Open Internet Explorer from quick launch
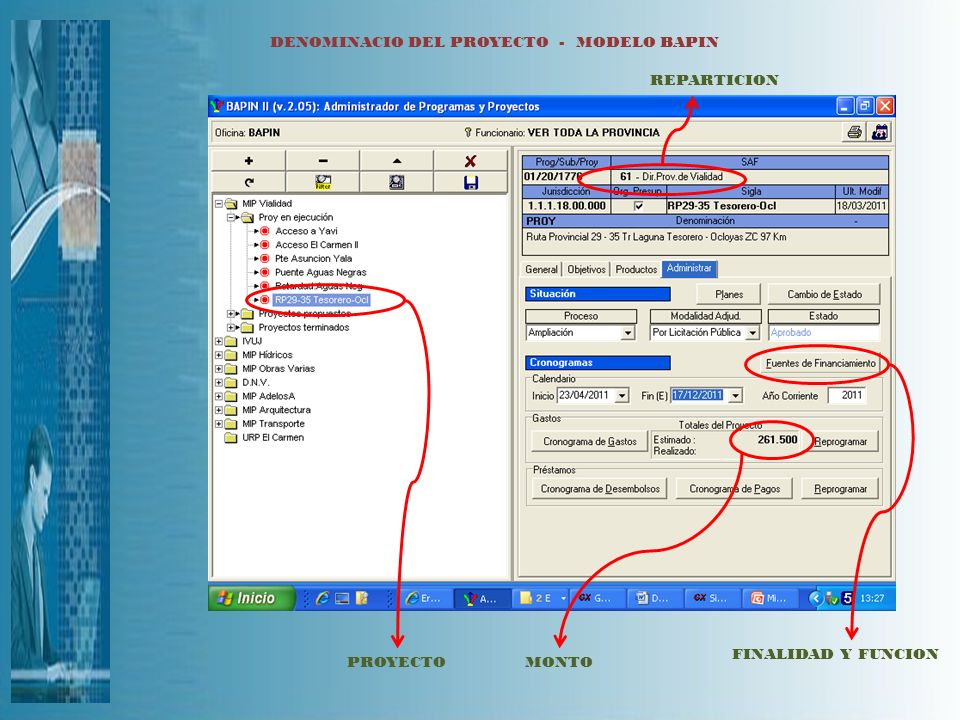 pyautogui.click(x=322, y=598)
